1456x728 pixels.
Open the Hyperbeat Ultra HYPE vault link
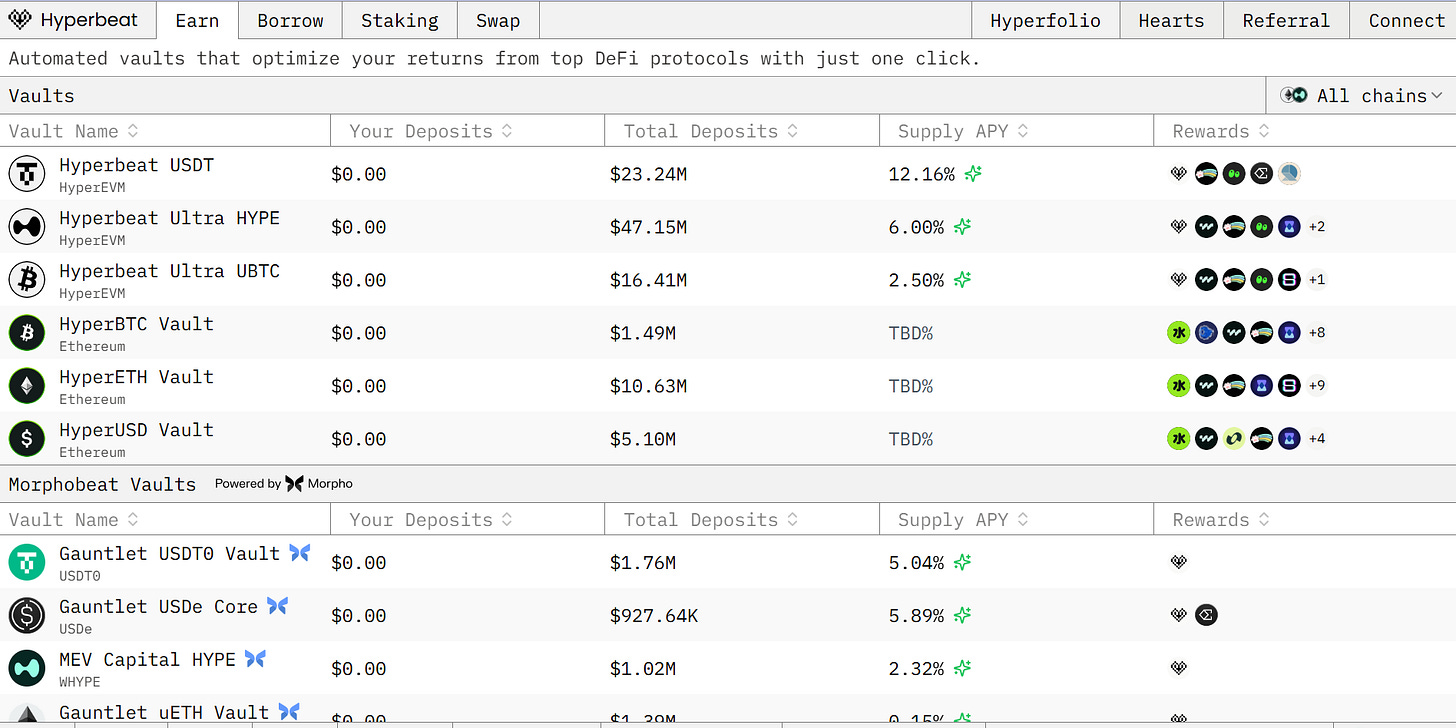click(169, 218)
